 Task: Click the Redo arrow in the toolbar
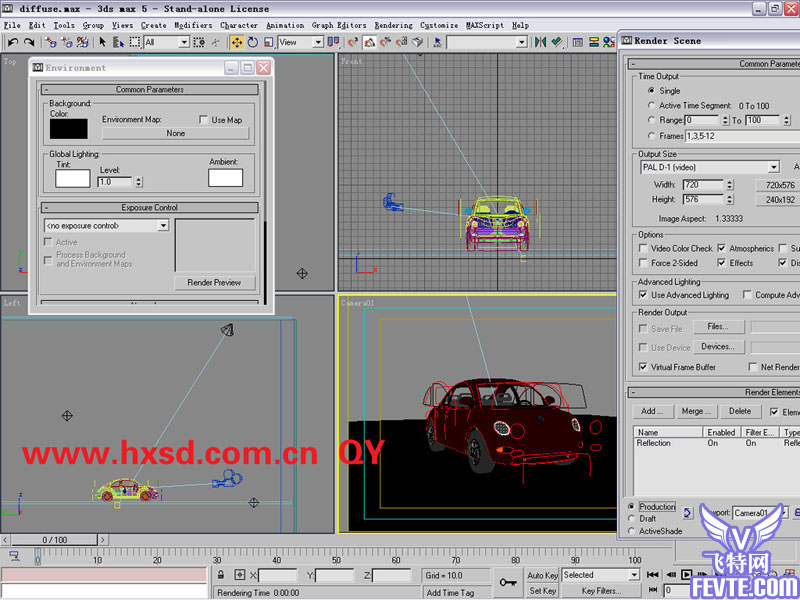pos(29,42)
